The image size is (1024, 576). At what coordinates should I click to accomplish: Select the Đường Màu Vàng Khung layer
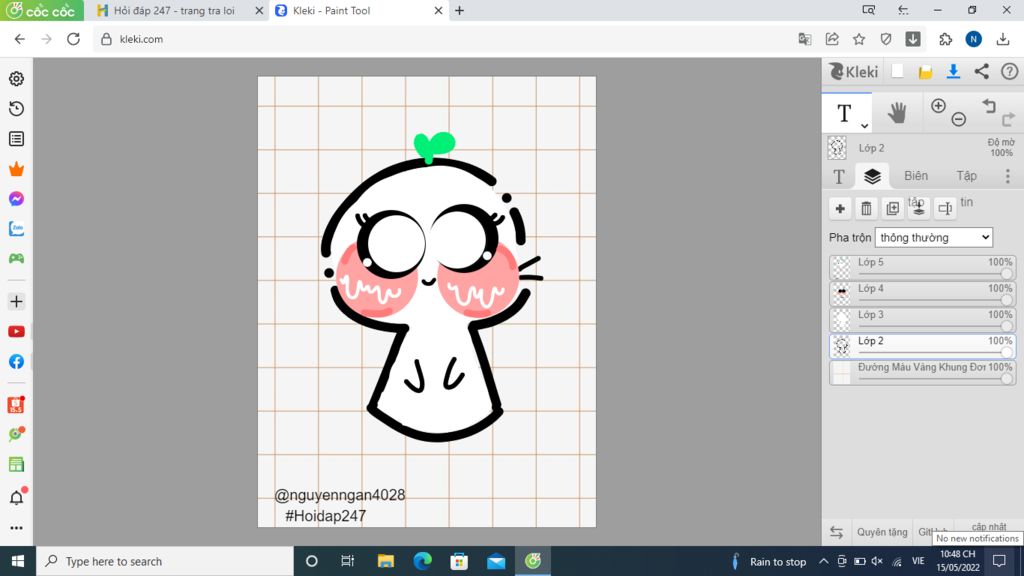[922, 372]
